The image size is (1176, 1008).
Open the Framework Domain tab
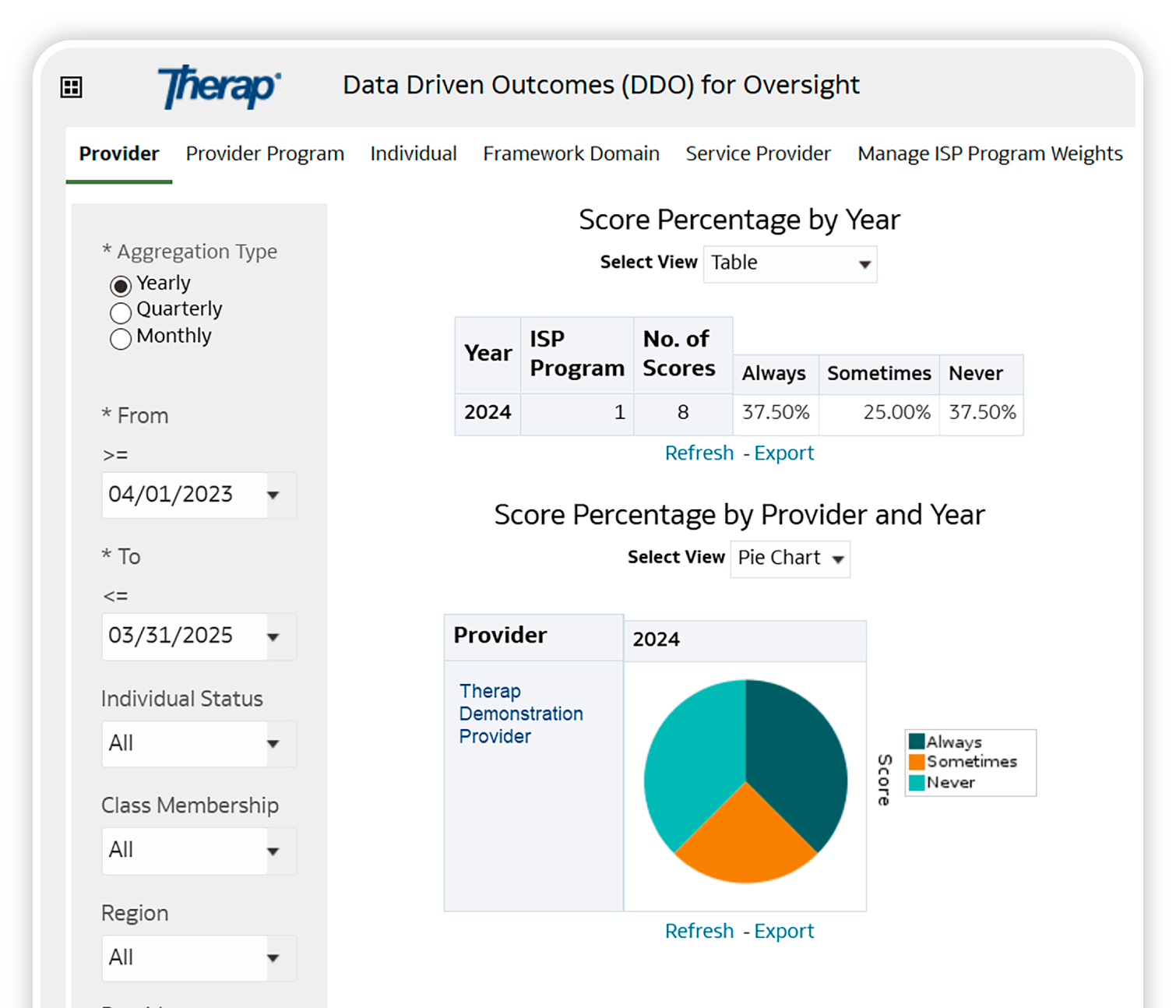click(571, 153)
